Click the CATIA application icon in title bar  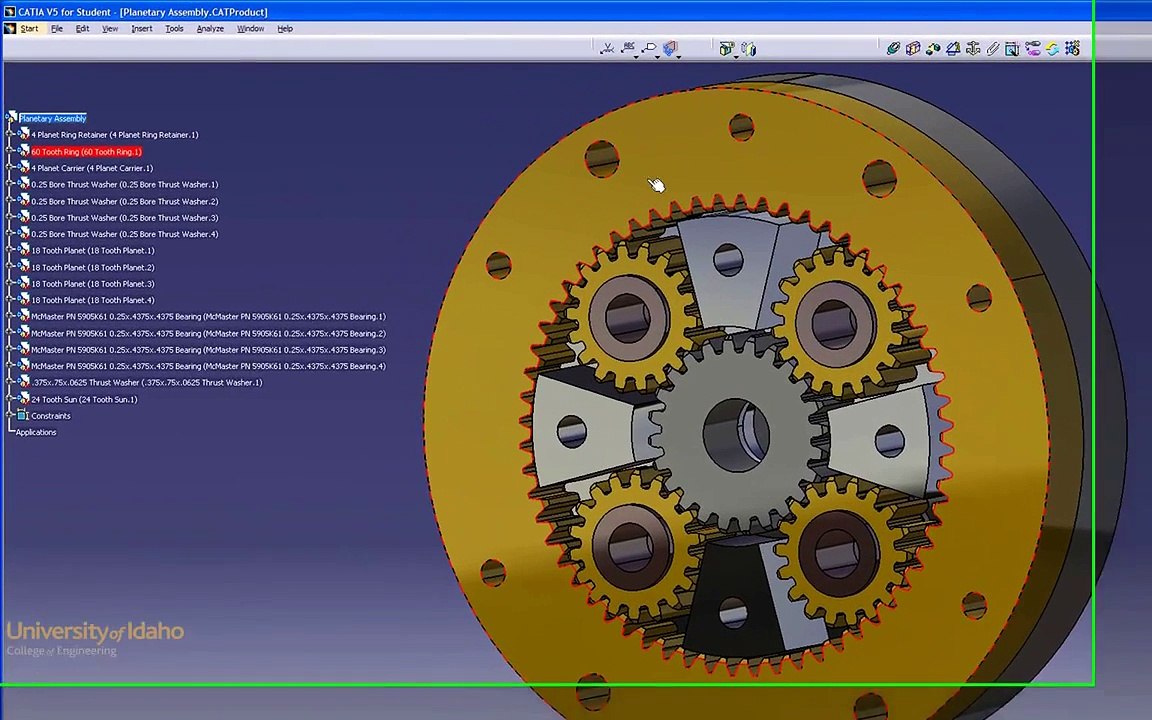pos(10,12)
